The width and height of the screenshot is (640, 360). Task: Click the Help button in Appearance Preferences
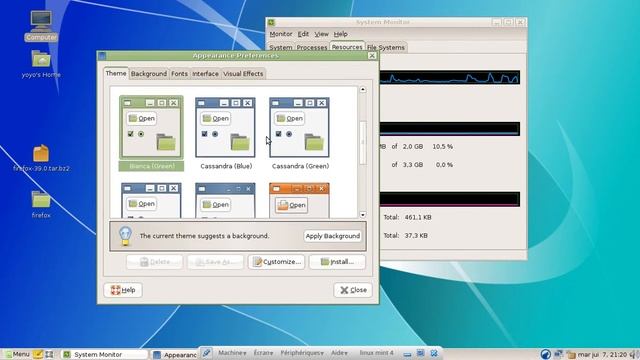(123, 290)
